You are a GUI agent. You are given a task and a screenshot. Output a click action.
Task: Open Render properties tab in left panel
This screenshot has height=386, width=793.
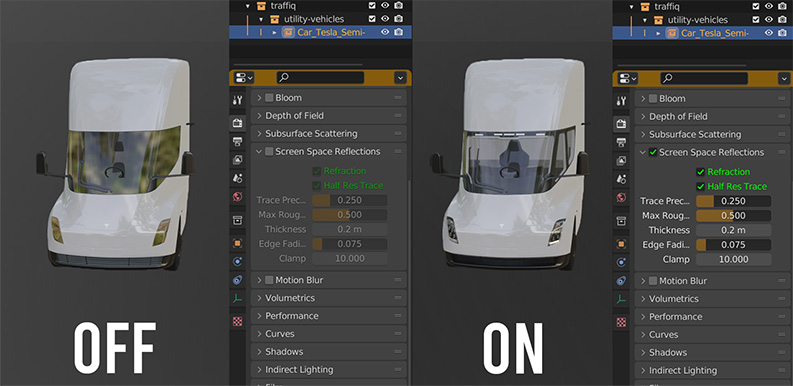tap(237, 122)
